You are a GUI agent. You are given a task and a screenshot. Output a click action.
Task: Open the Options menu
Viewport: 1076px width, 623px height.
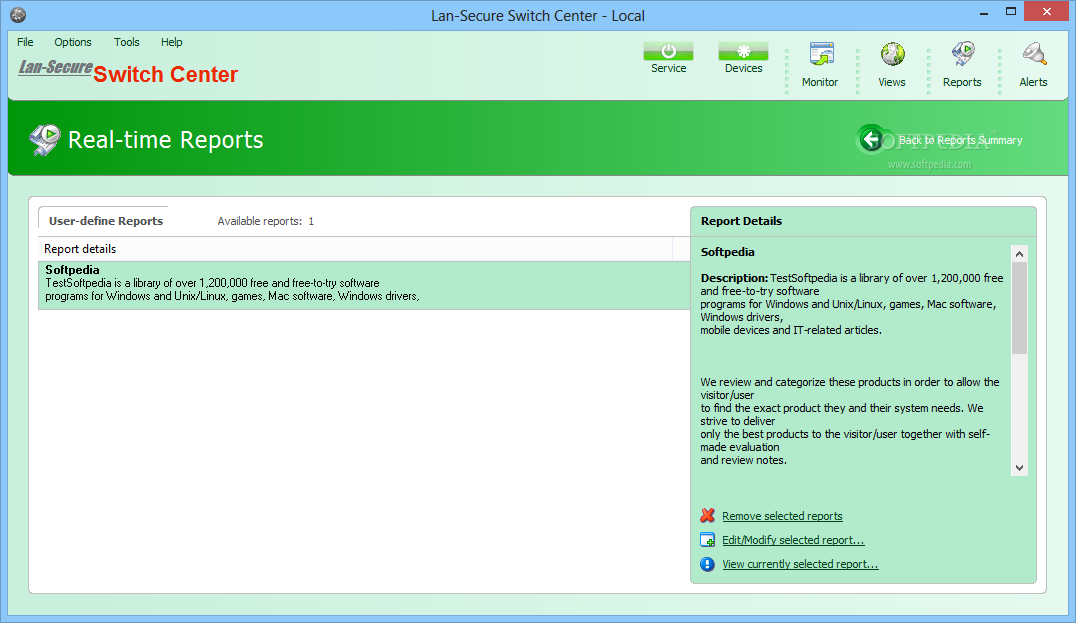(73, 42)
